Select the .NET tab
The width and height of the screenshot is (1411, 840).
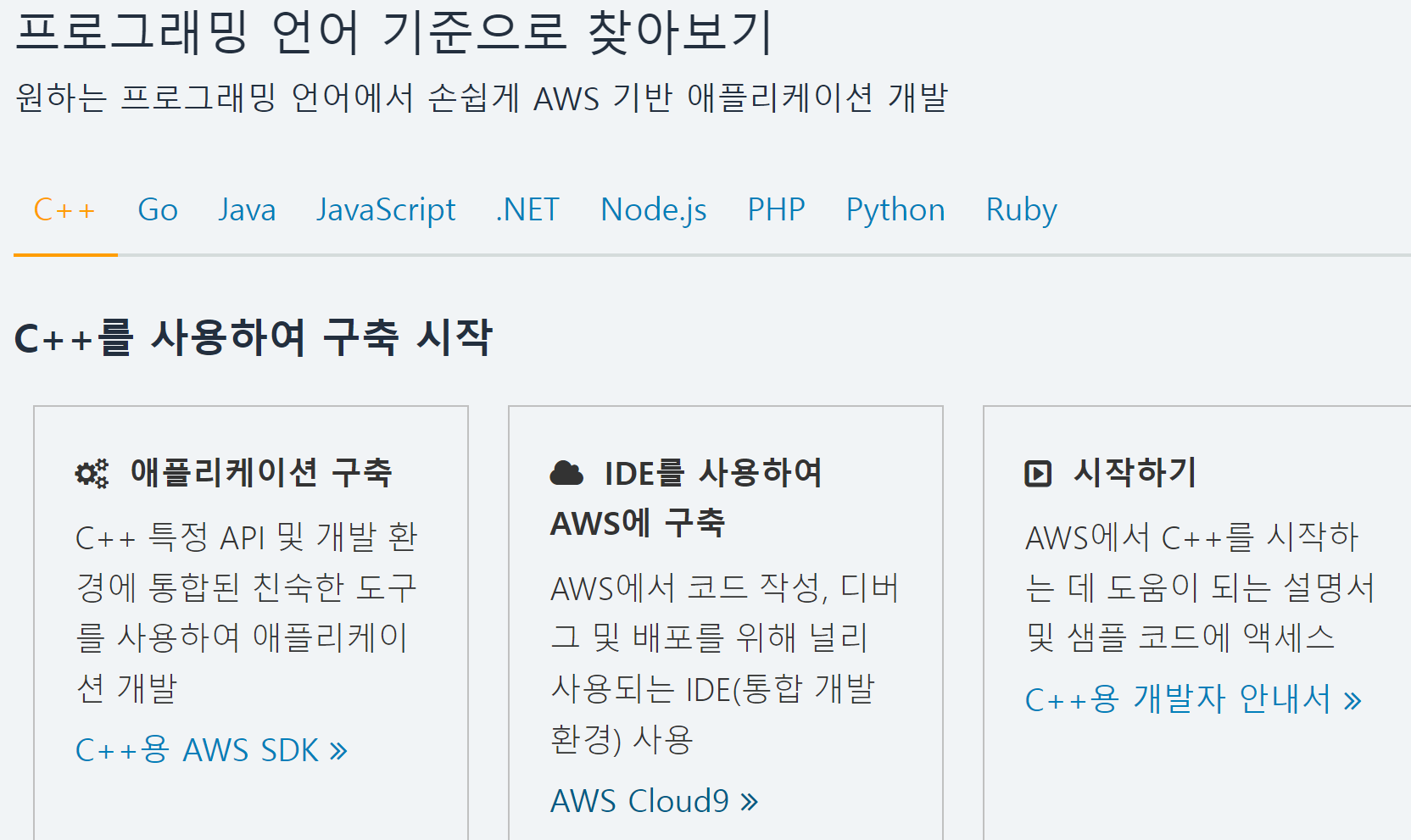coord(527,210)
